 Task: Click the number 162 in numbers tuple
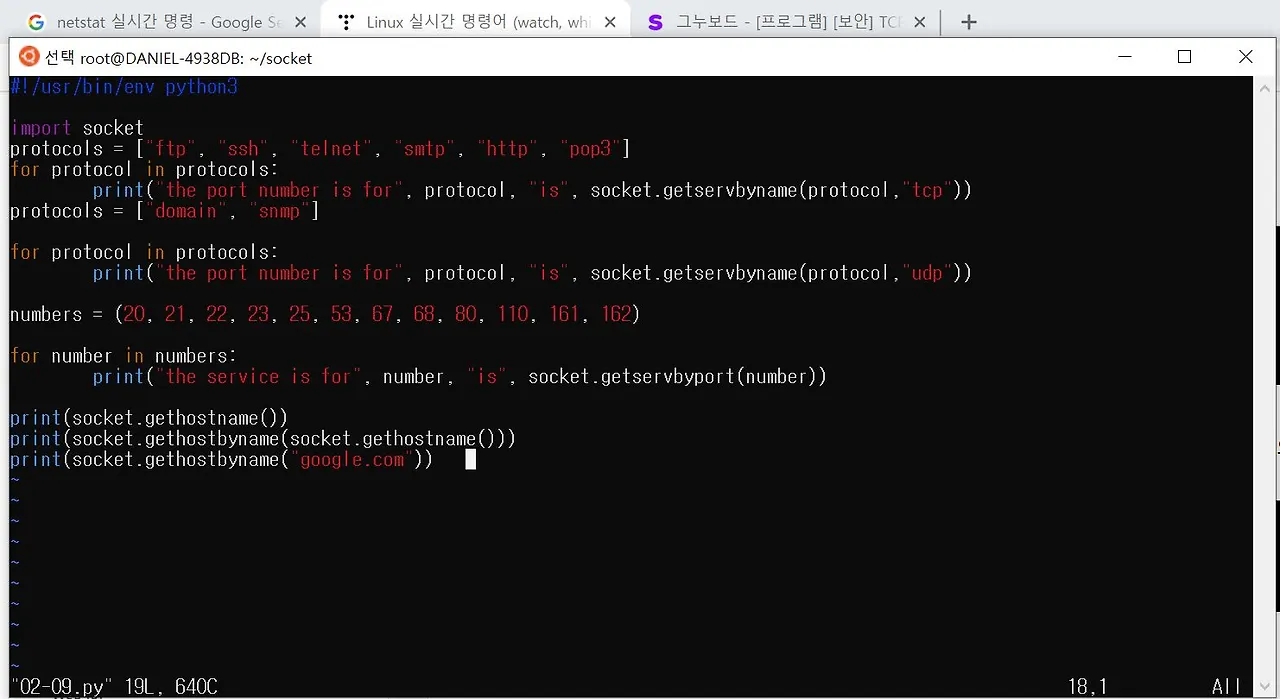coord(616,314)
